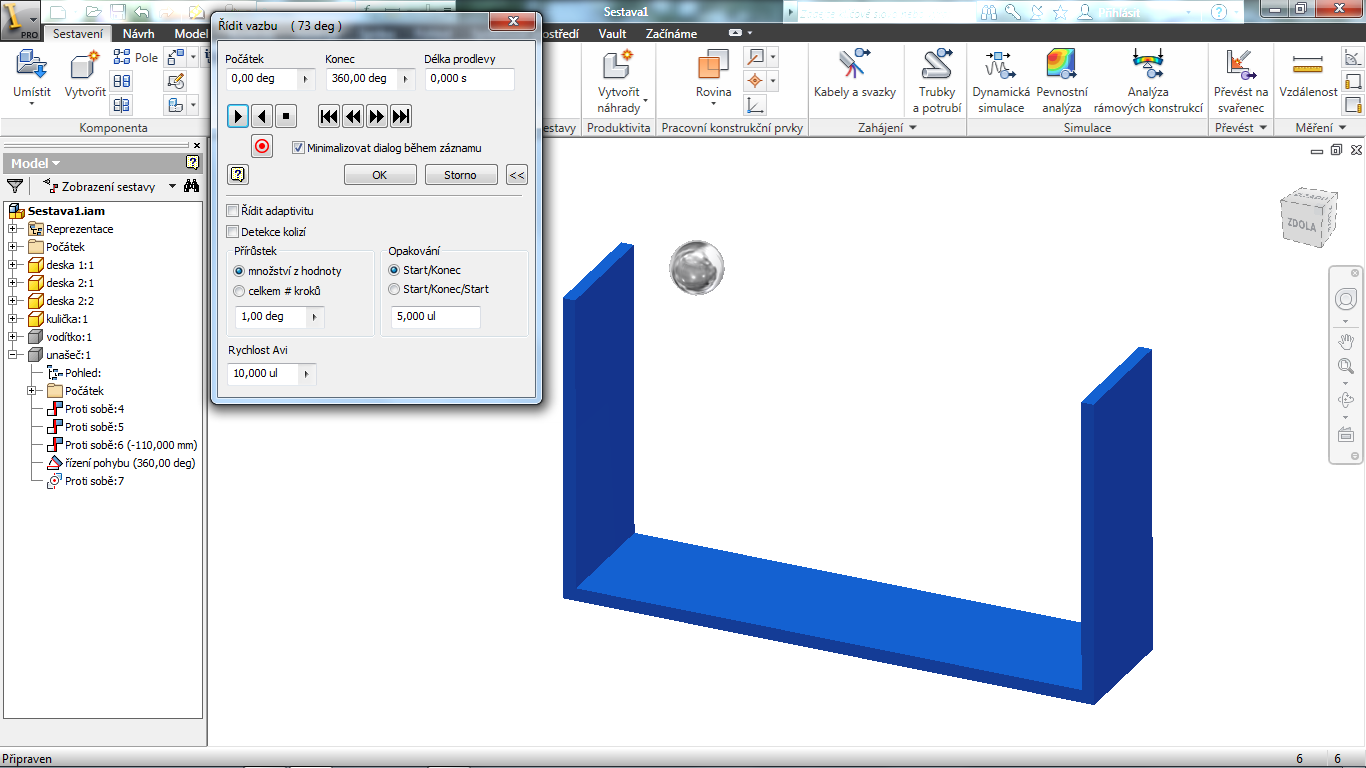Open the Konec value arrow menu

406,78
